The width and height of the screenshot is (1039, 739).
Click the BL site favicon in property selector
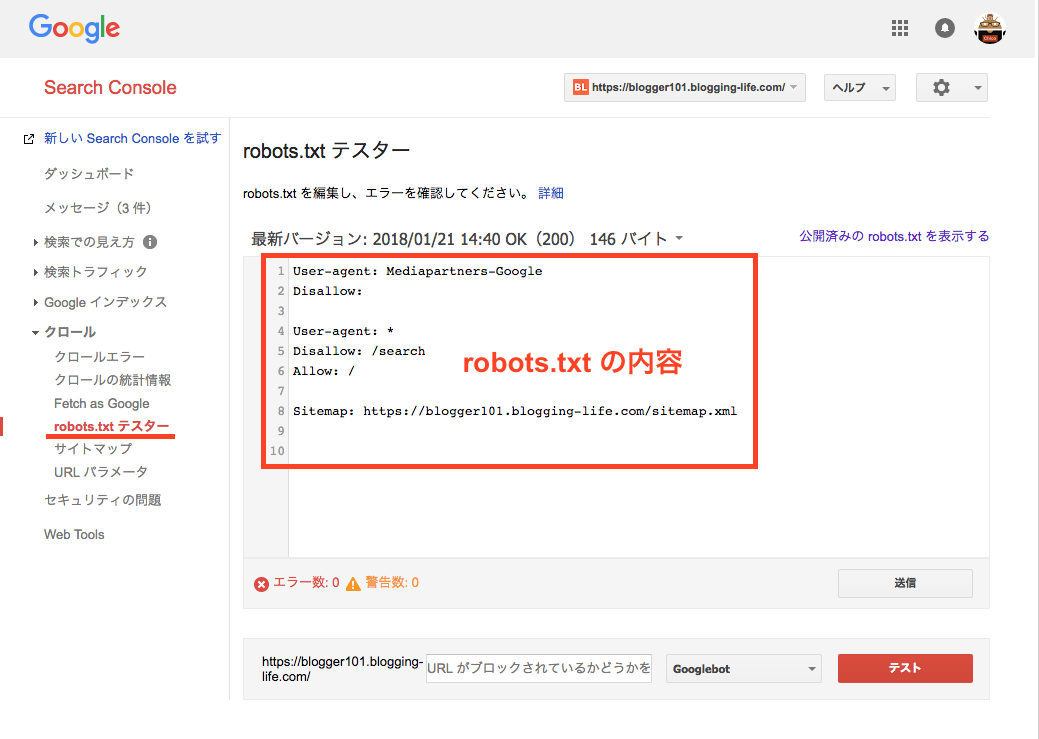[580, 87]
